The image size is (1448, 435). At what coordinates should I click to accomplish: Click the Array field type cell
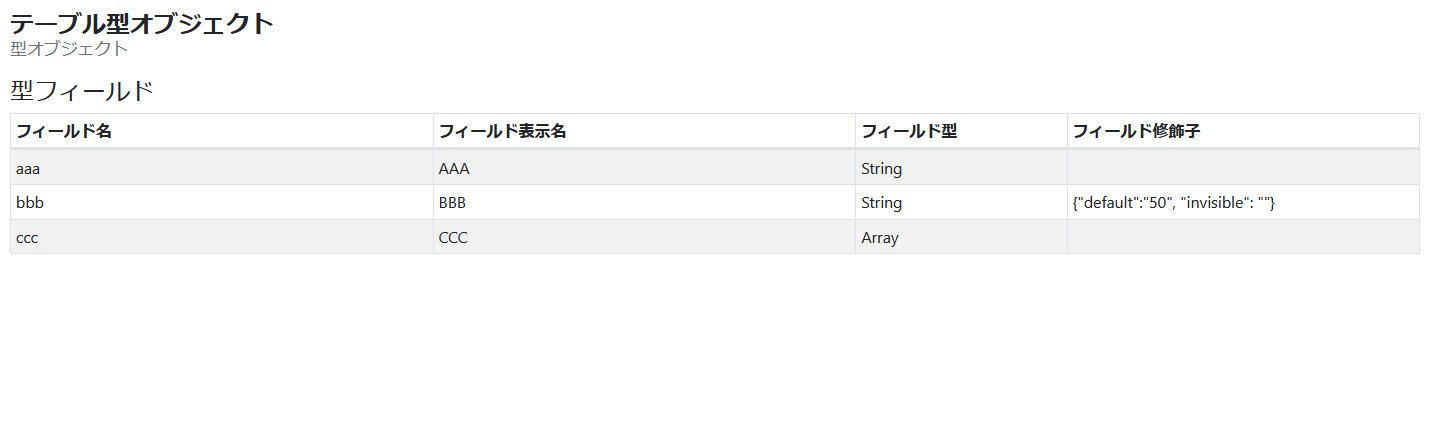click(x=880, y=238)
